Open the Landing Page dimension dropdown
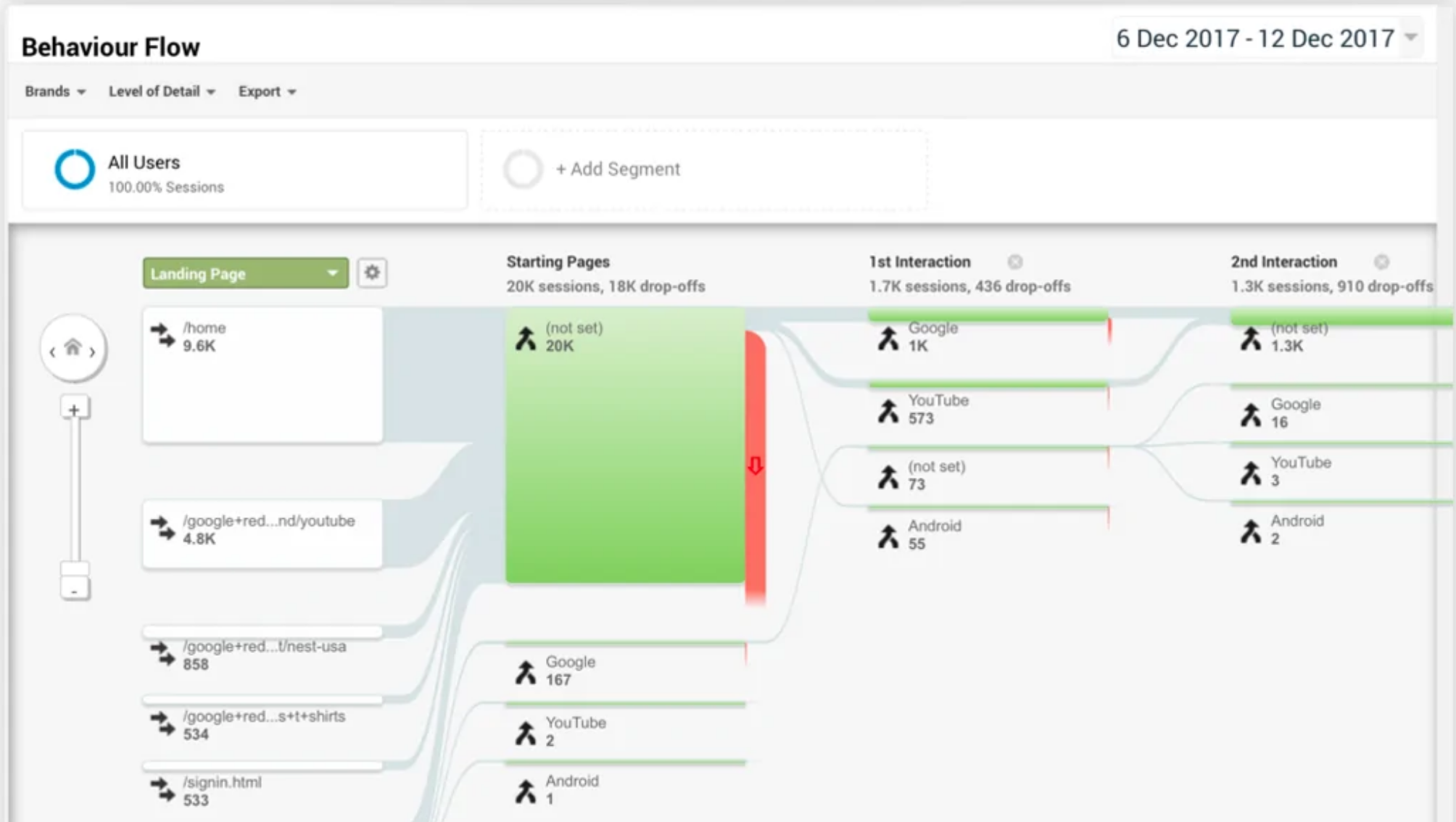 [x=245, y=273]
